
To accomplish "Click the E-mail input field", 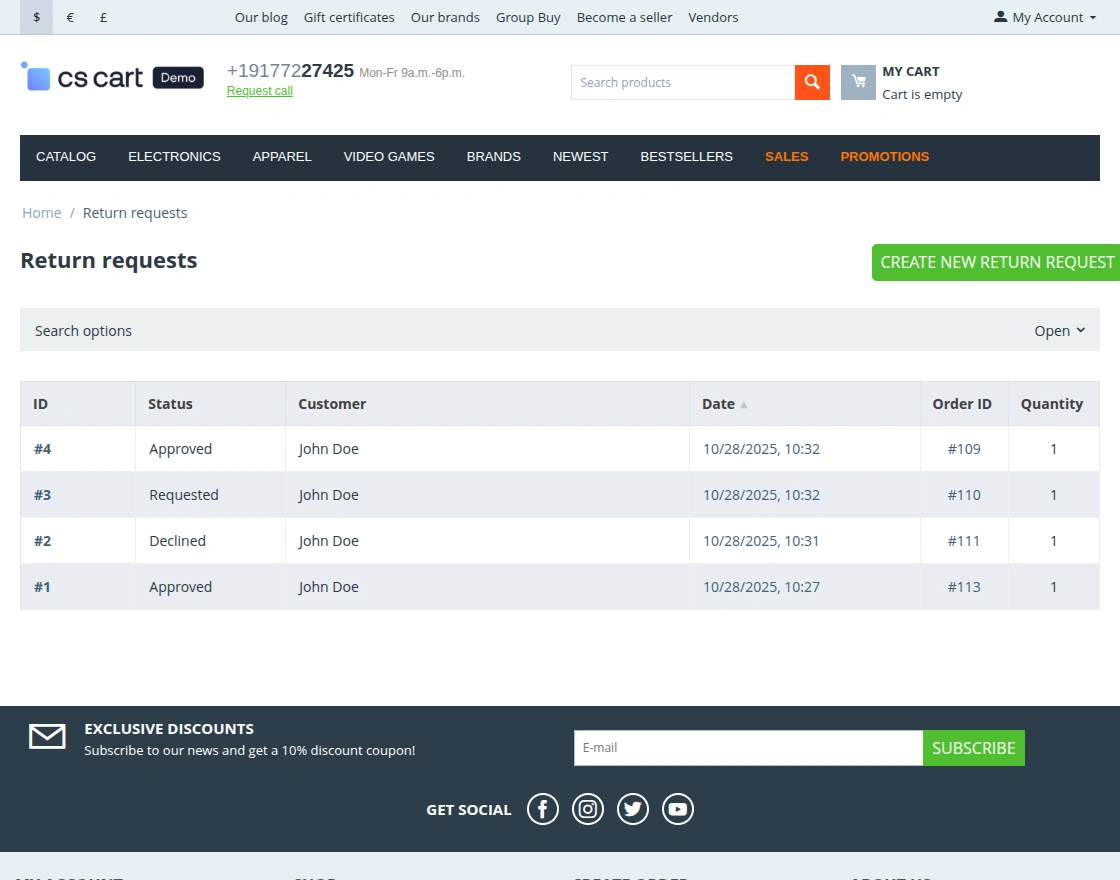I will pyautogui.click(x=747, y=747).
